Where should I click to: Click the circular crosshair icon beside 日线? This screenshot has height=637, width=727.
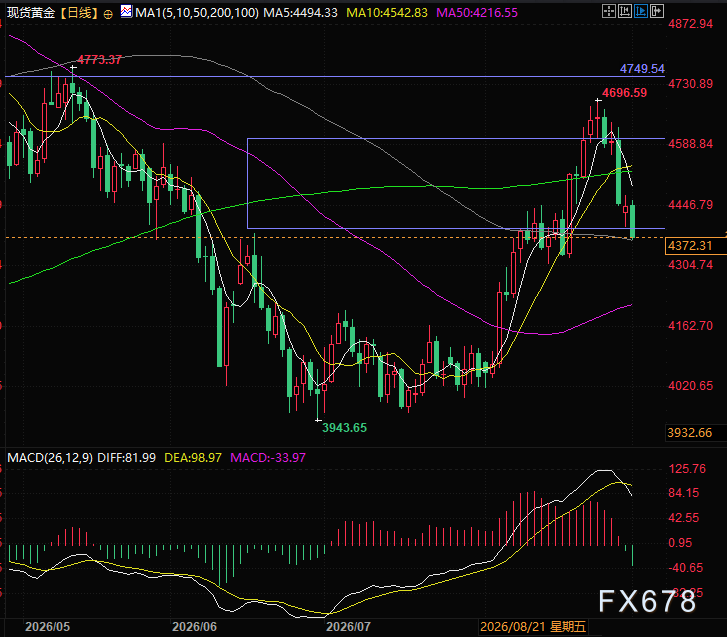point(108,14)
